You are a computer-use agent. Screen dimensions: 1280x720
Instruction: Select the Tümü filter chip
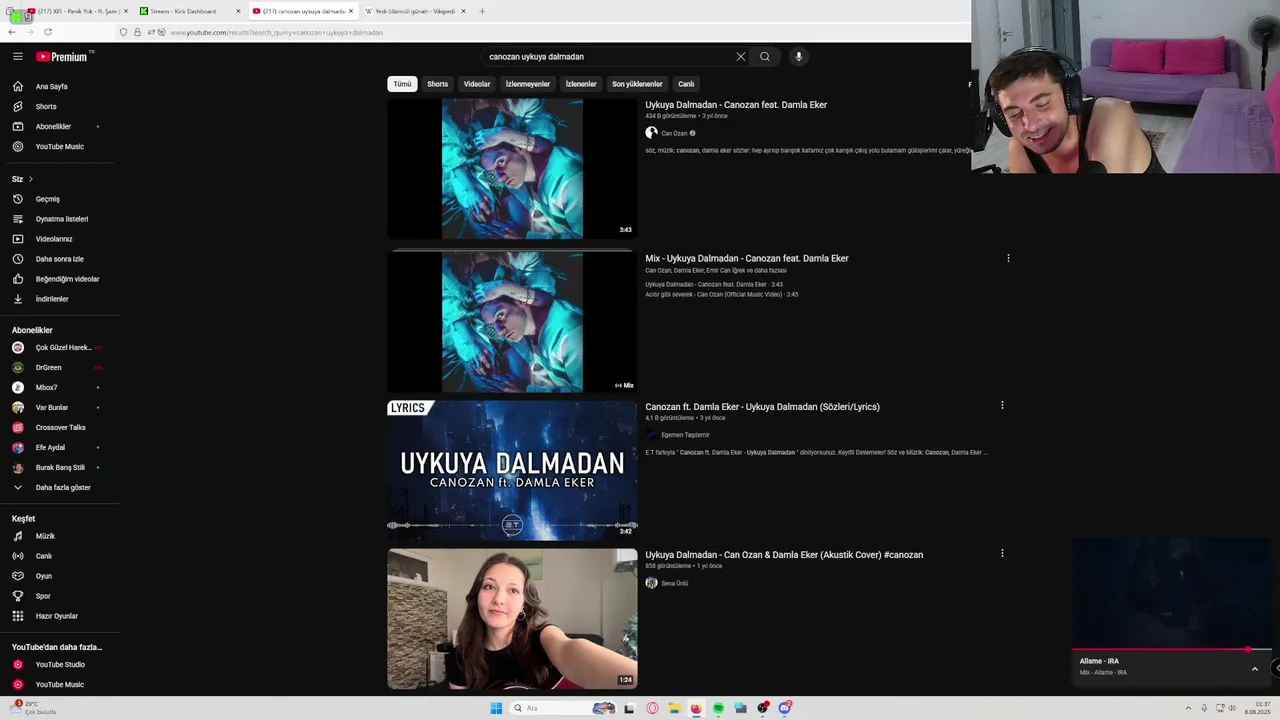(x=402, y=84)
